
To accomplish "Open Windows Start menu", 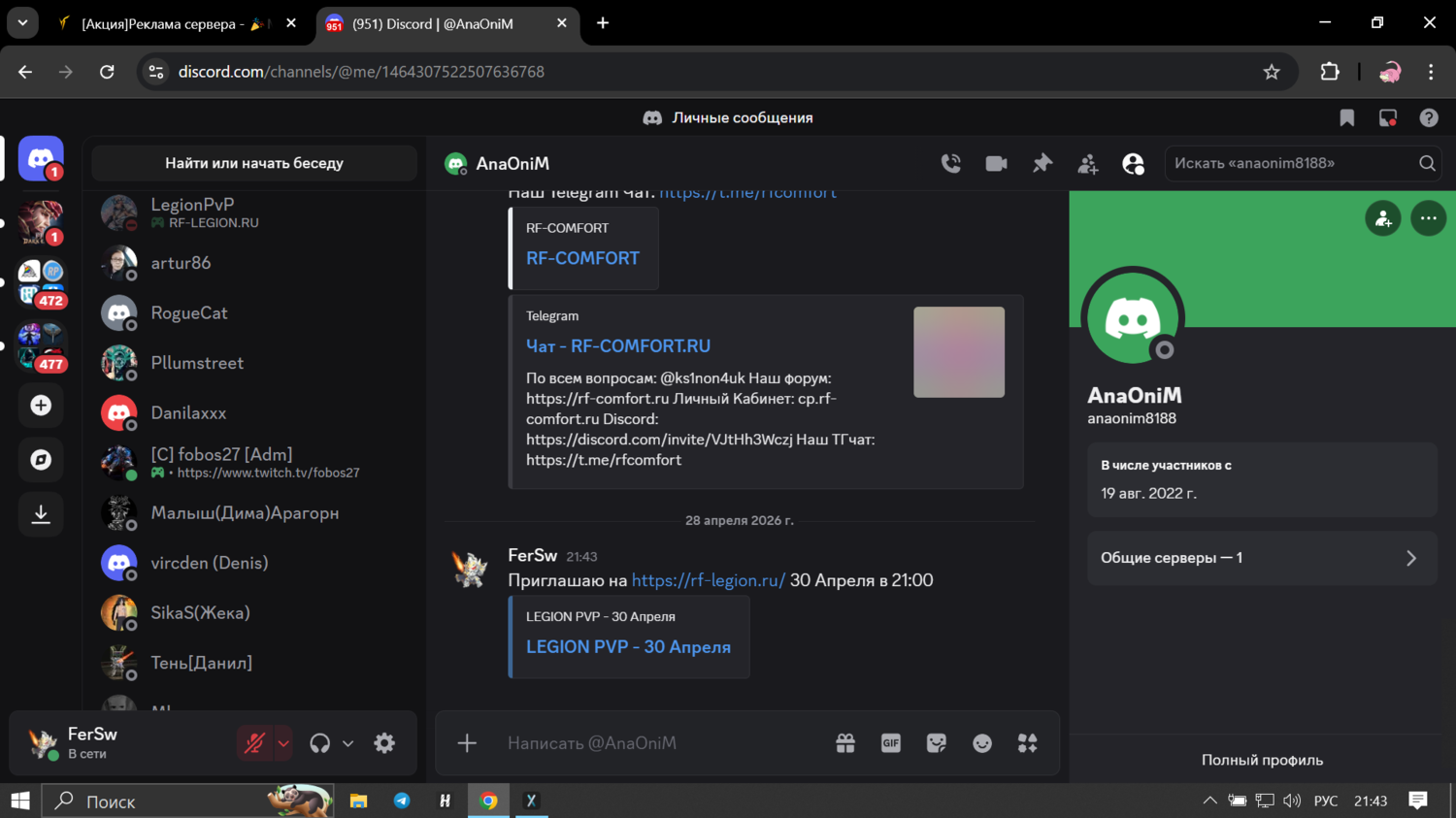I will point(20,801).
